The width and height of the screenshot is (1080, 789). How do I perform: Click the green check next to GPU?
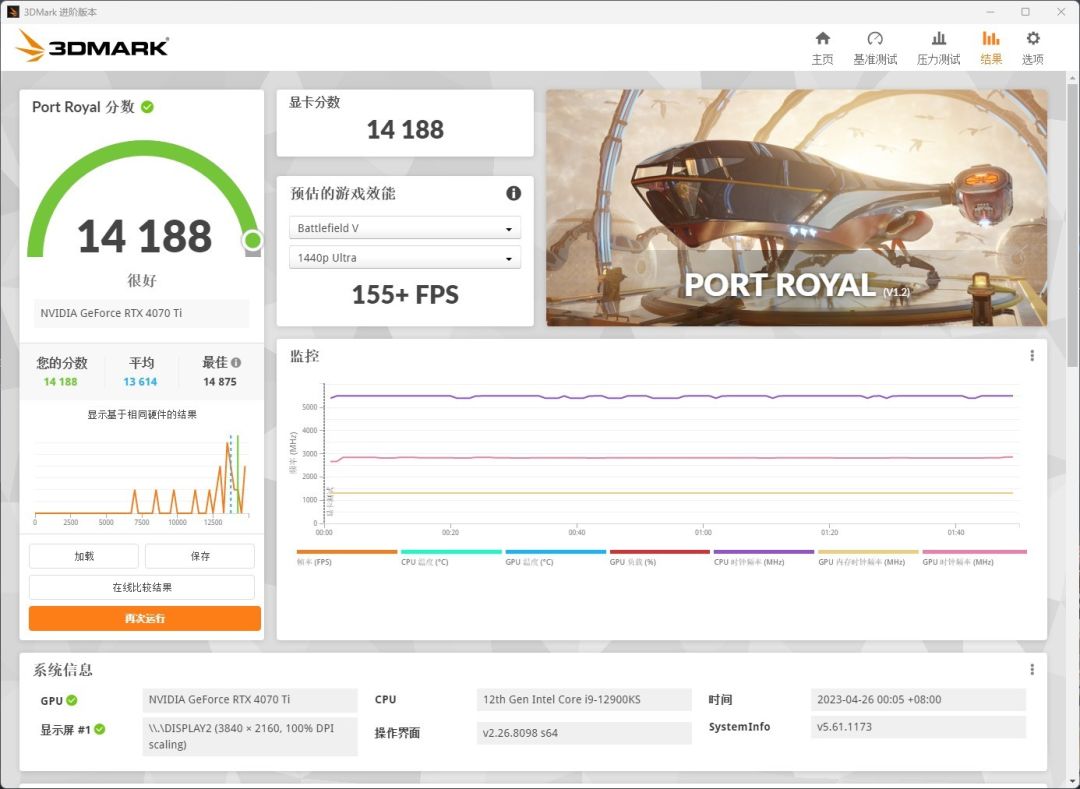click(72, 700)
